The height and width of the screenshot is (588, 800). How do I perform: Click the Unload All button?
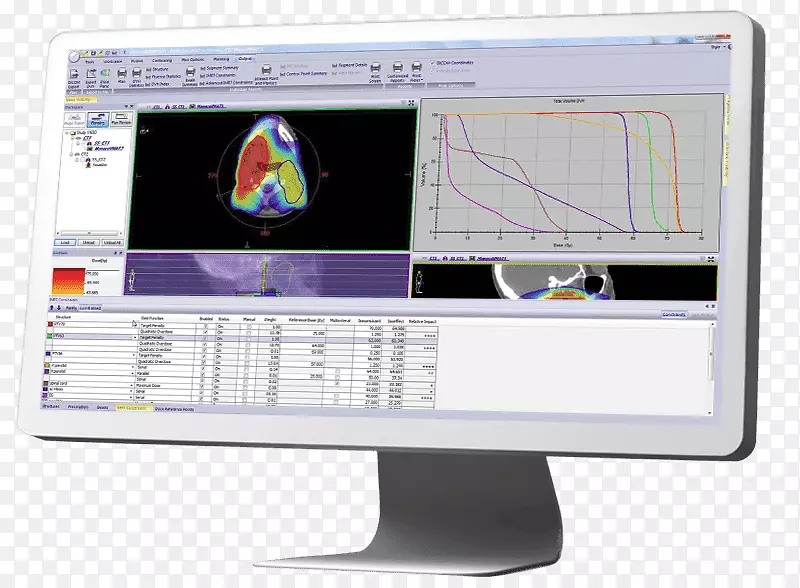click(x=112, y=242)
